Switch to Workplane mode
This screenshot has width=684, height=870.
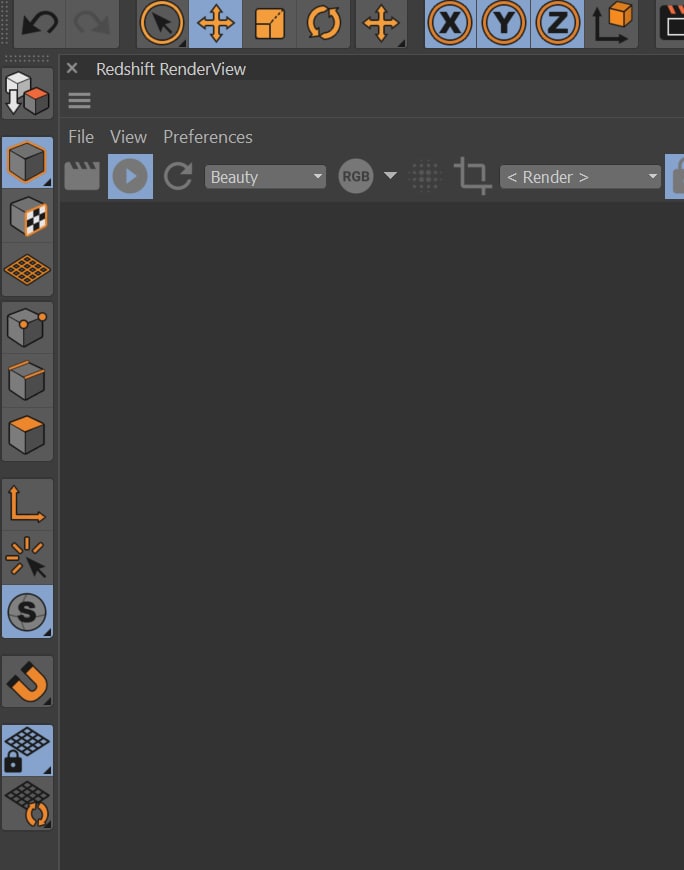(27, 270)
